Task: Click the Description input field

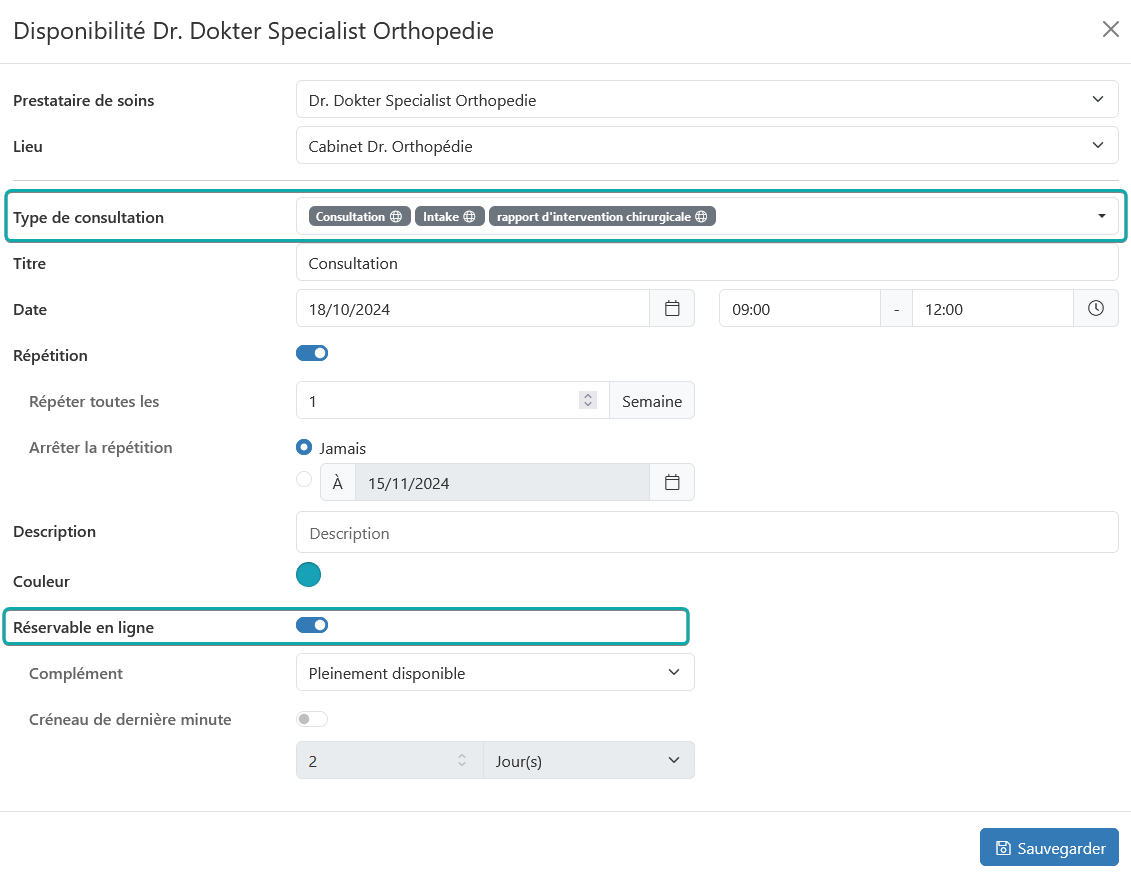Action: pos(707,532)
